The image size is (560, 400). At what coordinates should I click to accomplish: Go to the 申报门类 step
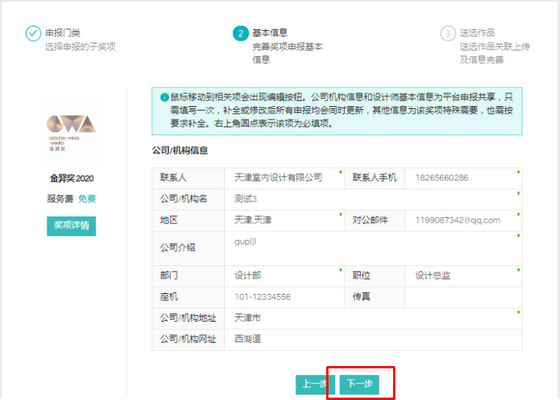[x=63, y=33]
